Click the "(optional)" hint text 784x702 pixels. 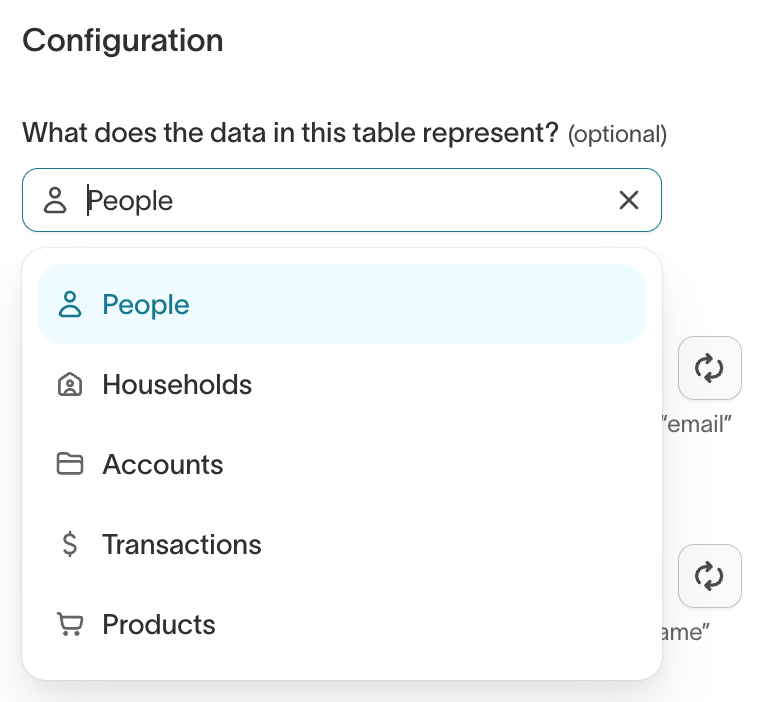click(617, 134)
